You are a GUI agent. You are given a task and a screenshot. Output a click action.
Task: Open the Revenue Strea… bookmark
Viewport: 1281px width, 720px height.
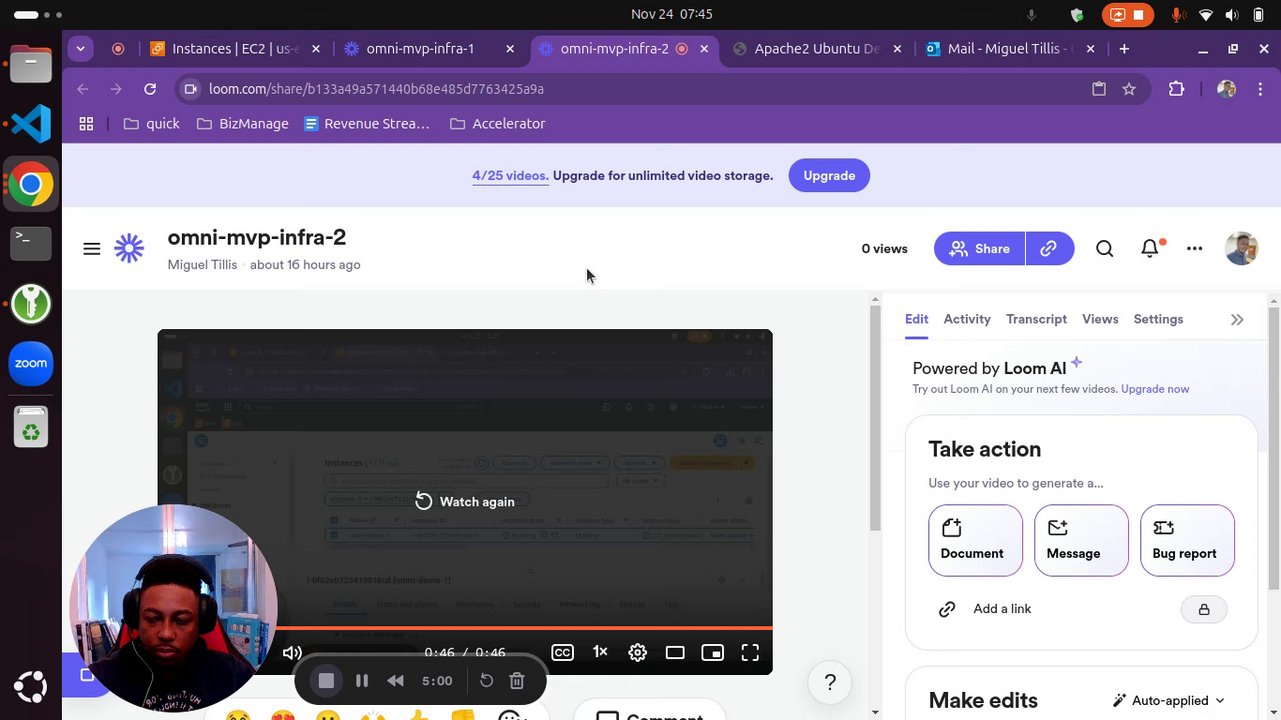click(x=367, y=124)
